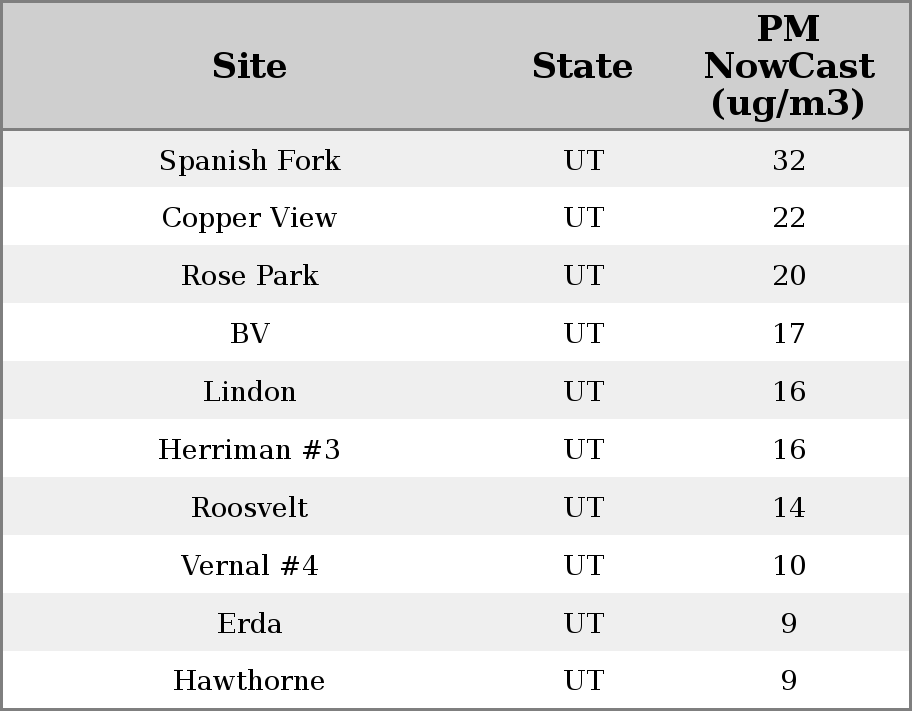The image size is (912, 711).
Task: Click the Erda site name
Action: (249, 624)
